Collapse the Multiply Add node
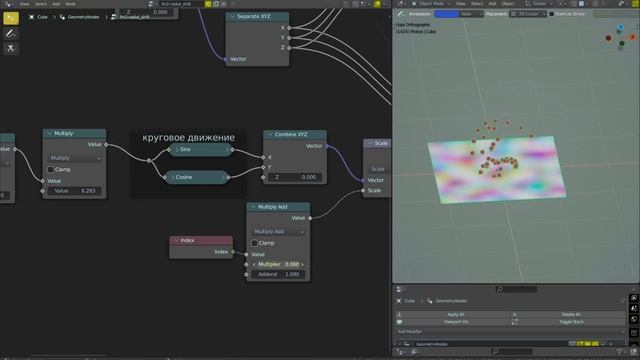Viewport: 640px width, 360px height. click(253, 207)
